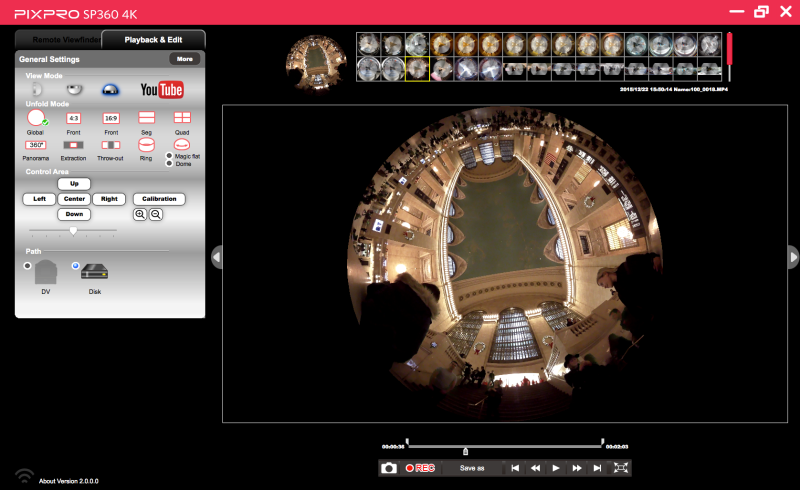The width and height of the screenshot is (800, 490).
Task: Click the Control Area zoom slider handle
Action: point(73,231)
